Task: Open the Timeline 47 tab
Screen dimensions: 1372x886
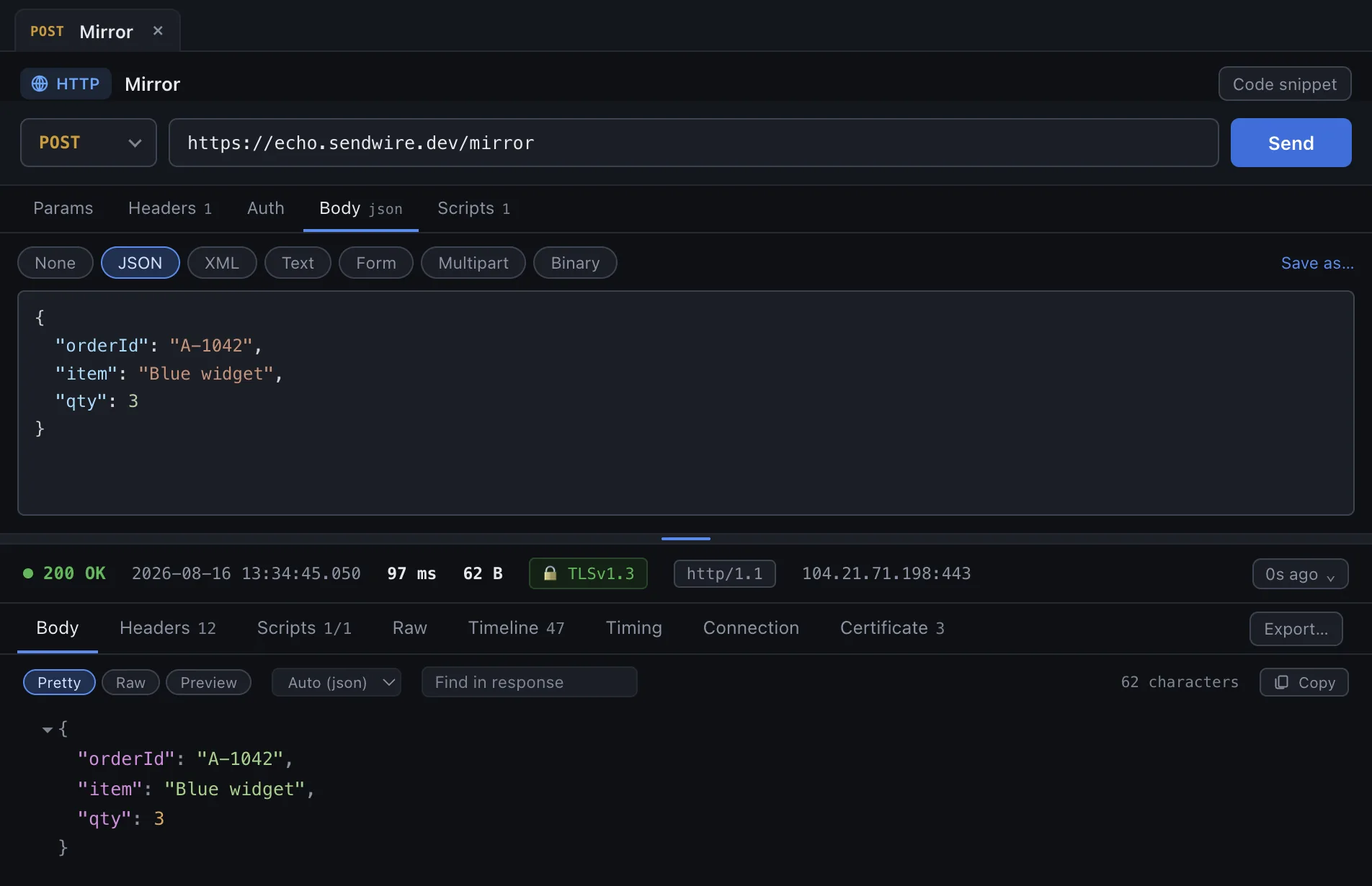Action: pos(517,628)
